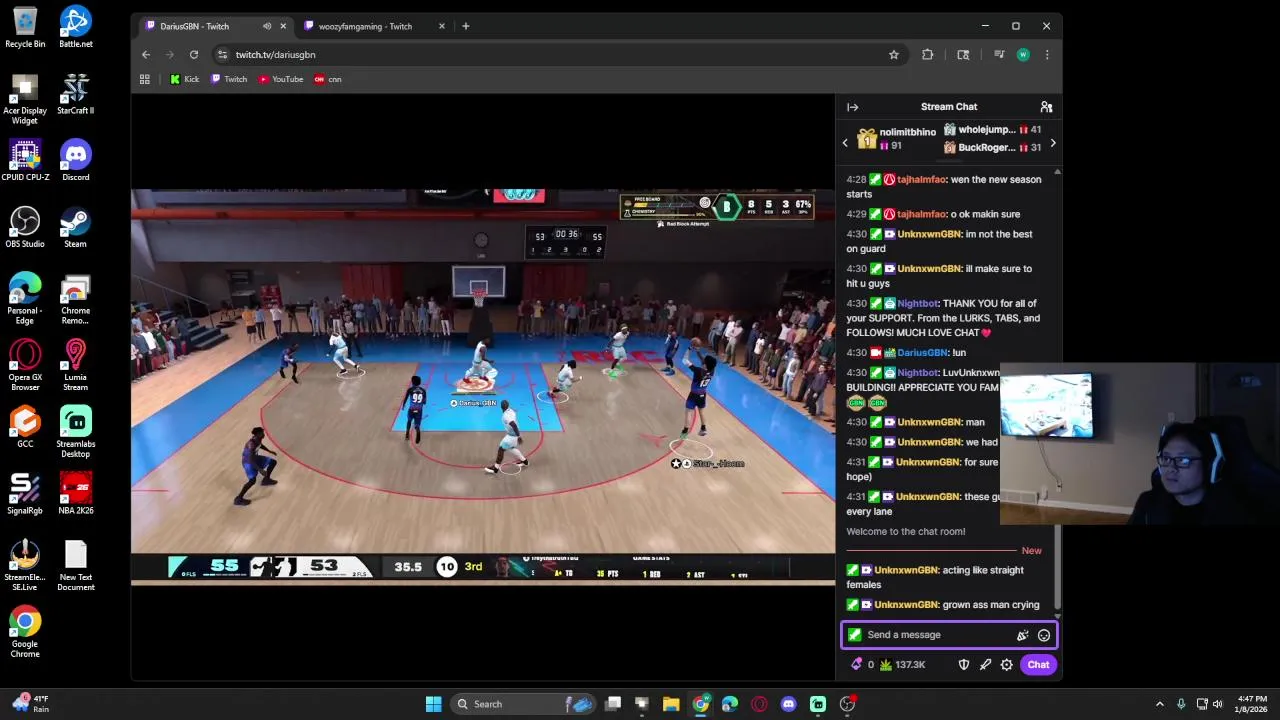The image size is (1280, 720).
Task: Open Windows Start menu
Action: pos(433,704)
